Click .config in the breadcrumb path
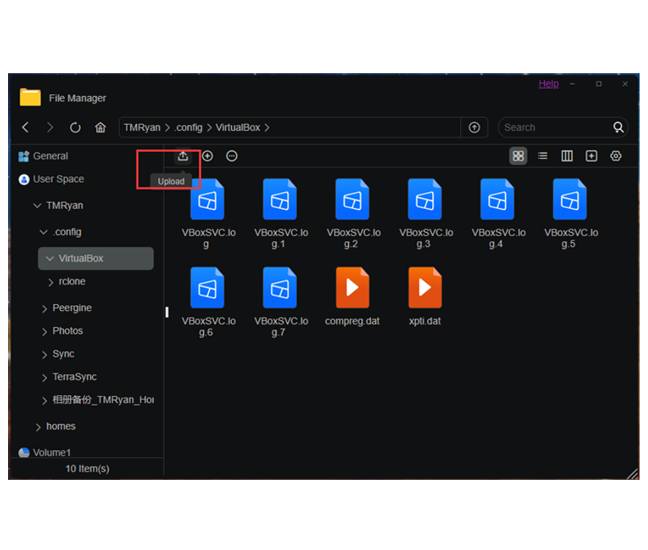Screen dimensions: 648x550 pos(188,128)
